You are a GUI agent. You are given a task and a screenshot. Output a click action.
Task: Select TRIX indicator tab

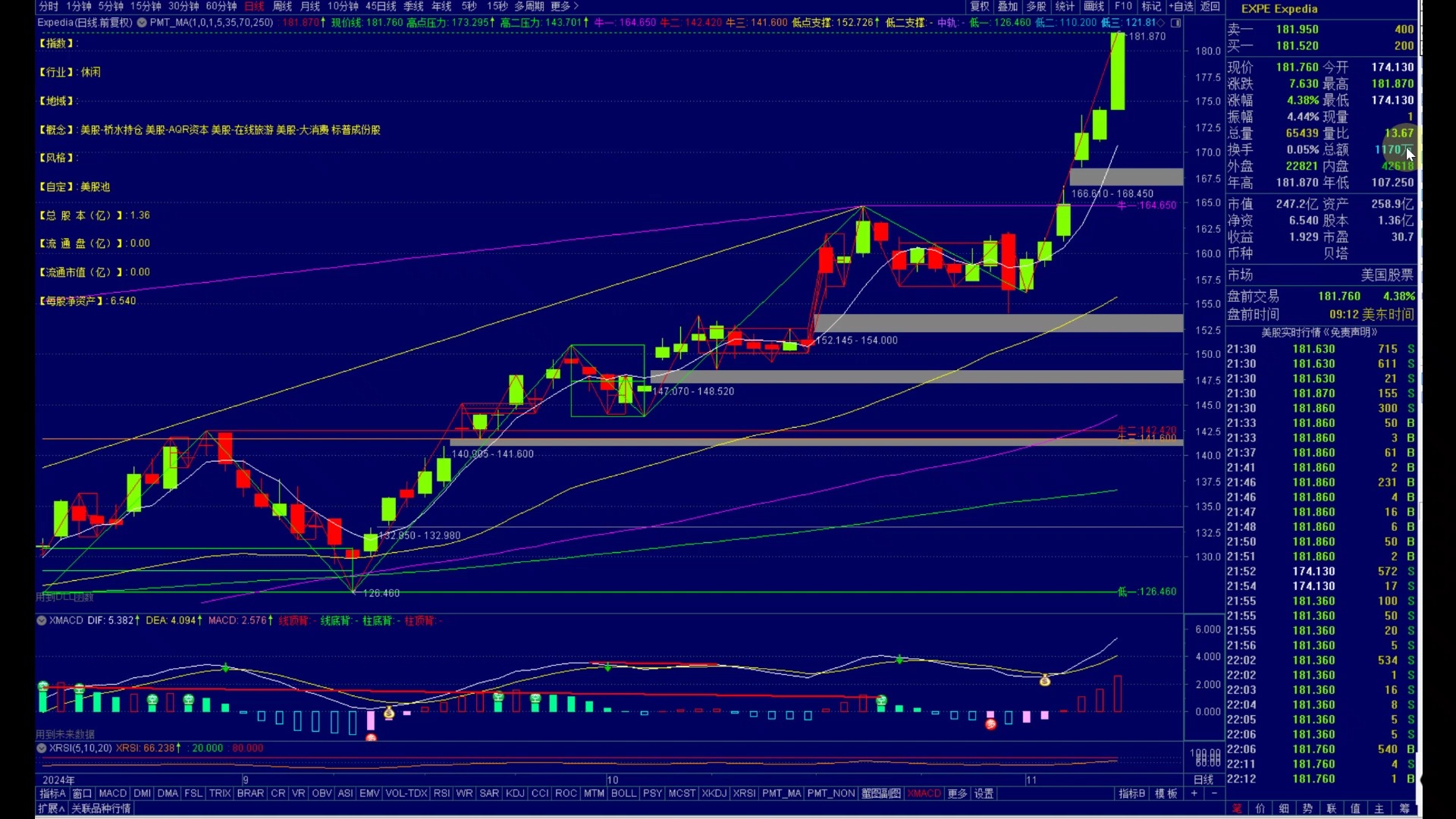click(x=220, y=793)
